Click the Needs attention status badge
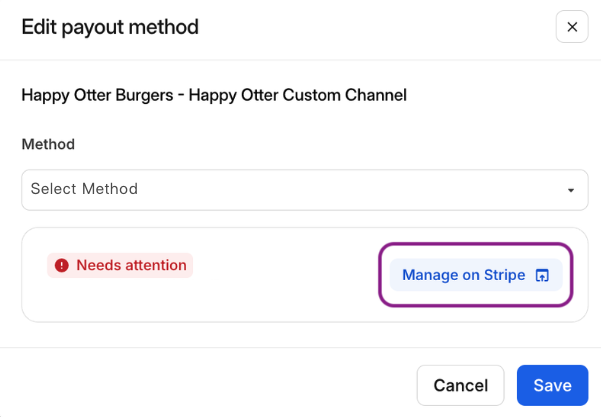 (120, 265)
